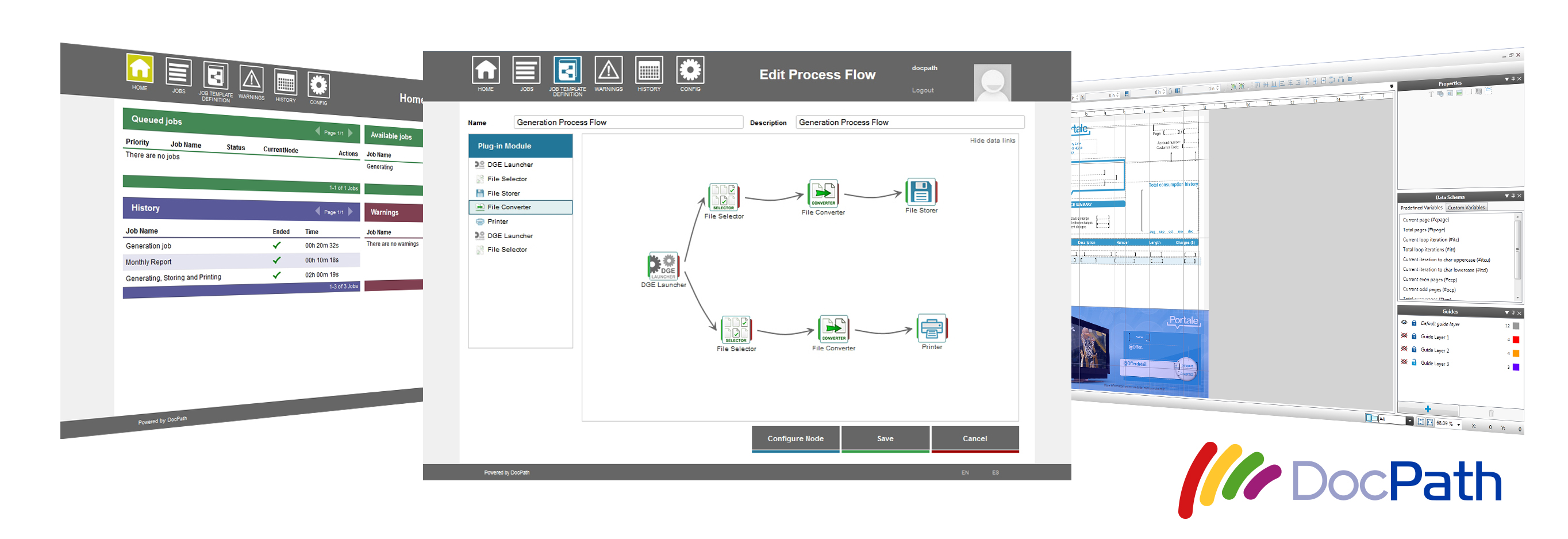The width and height of the screenshot is (1568, 539).
Task: Select the upper File Converter node in the flow
Action: tap(823, 193)
